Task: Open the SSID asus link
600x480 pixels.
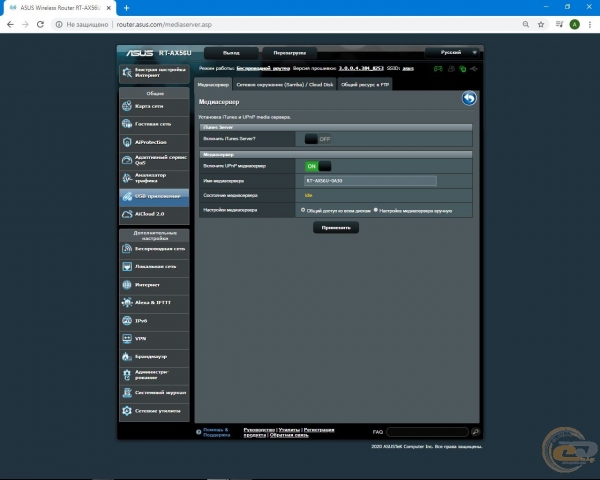Action: (x=408, y=68)
